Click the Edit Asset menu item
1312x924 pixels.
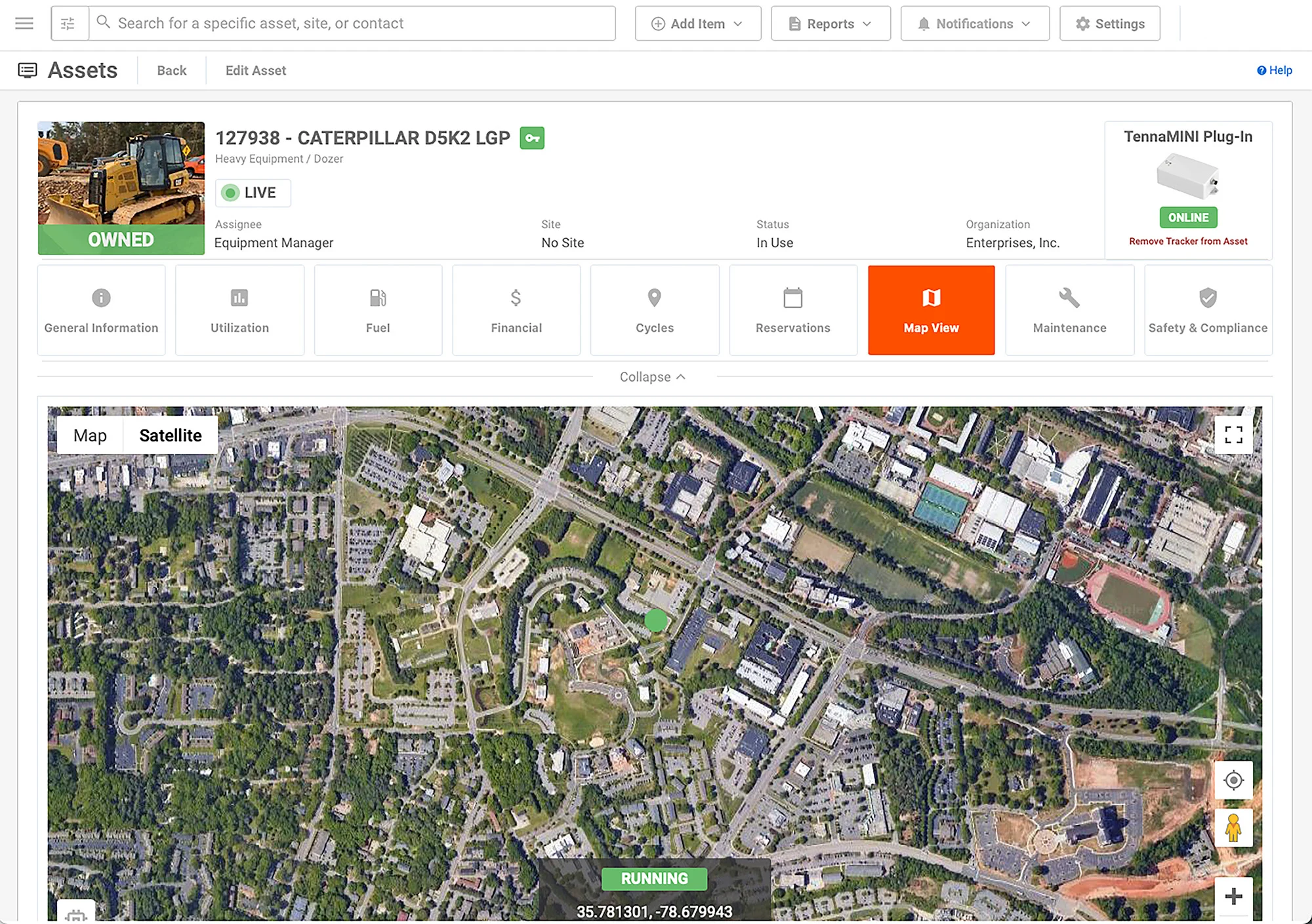255,70
